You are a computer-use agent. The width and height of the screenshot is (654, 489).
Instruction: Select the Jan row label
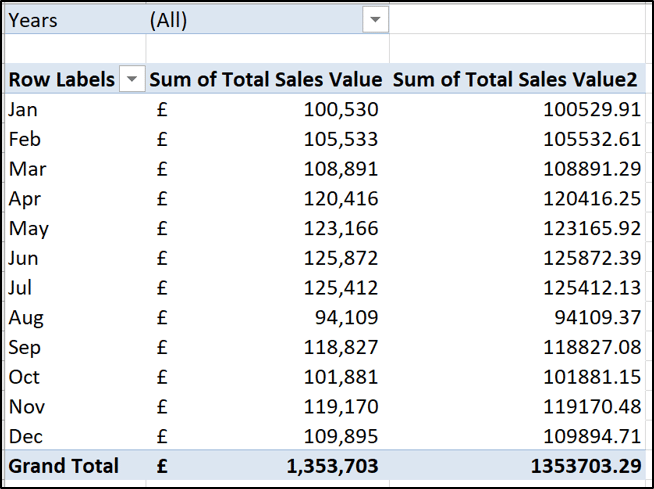22,110
